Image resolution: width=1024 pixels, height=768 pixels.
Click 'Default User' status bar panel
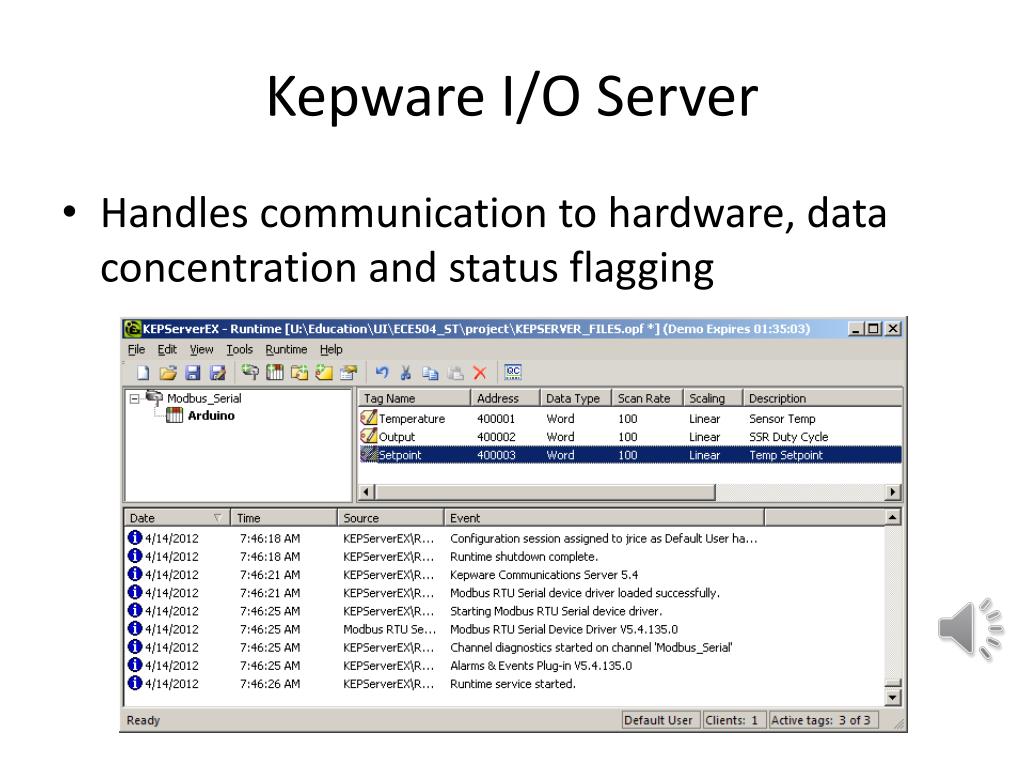(661, 720)
